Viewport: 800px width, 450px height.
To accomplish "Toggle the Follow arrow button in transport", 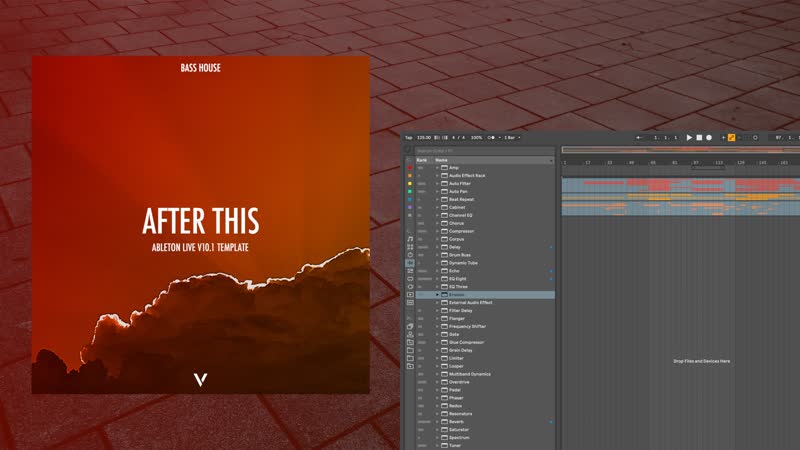I will pos(639,137).
